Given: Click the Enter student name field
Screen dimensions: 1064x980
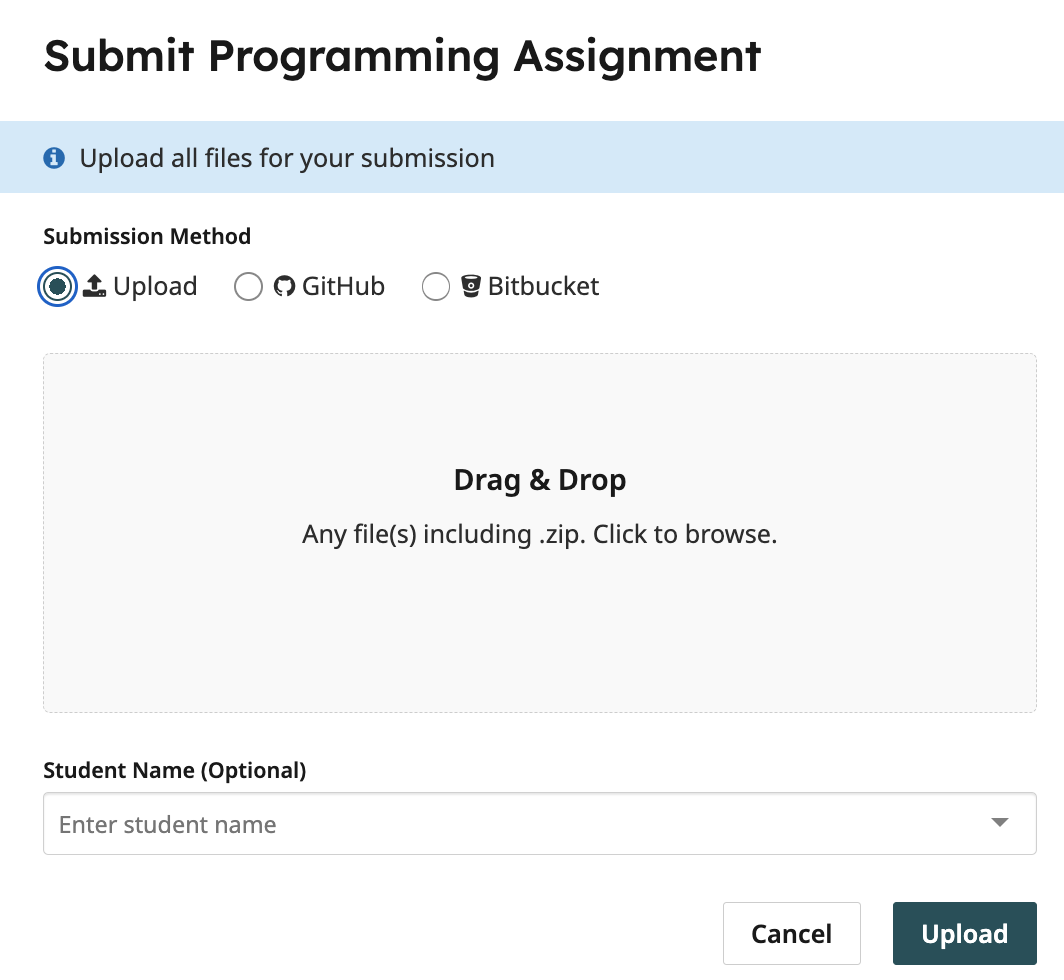Looking at the screenshot, I should click(500, 824).
